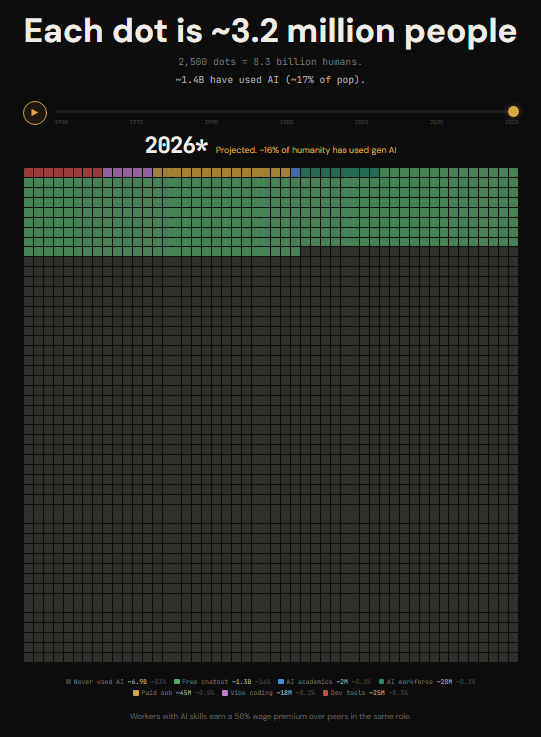This screenshot has width=541, height=737.
Task: Start the timeline animation with the play button
Action: pos(35,113)
